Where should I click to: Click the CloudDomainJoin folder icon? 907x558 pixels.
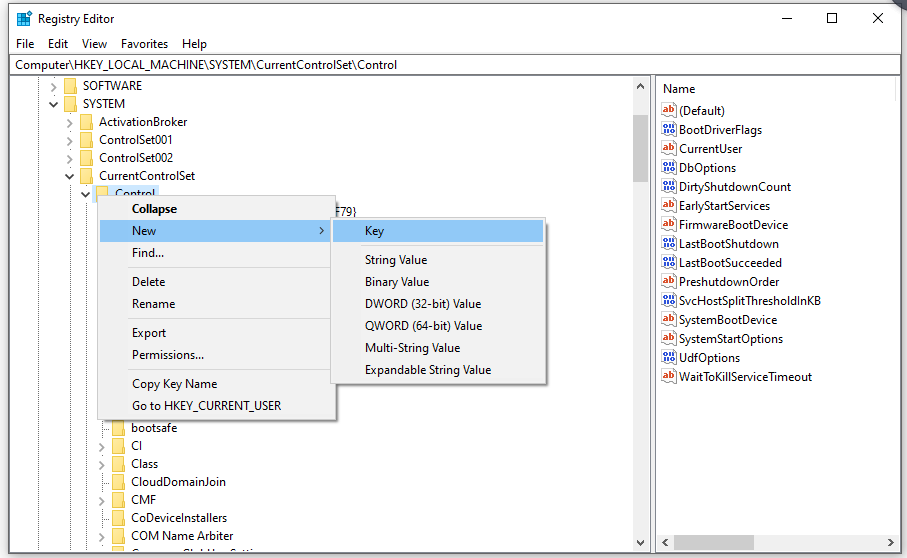click(119, 482)
